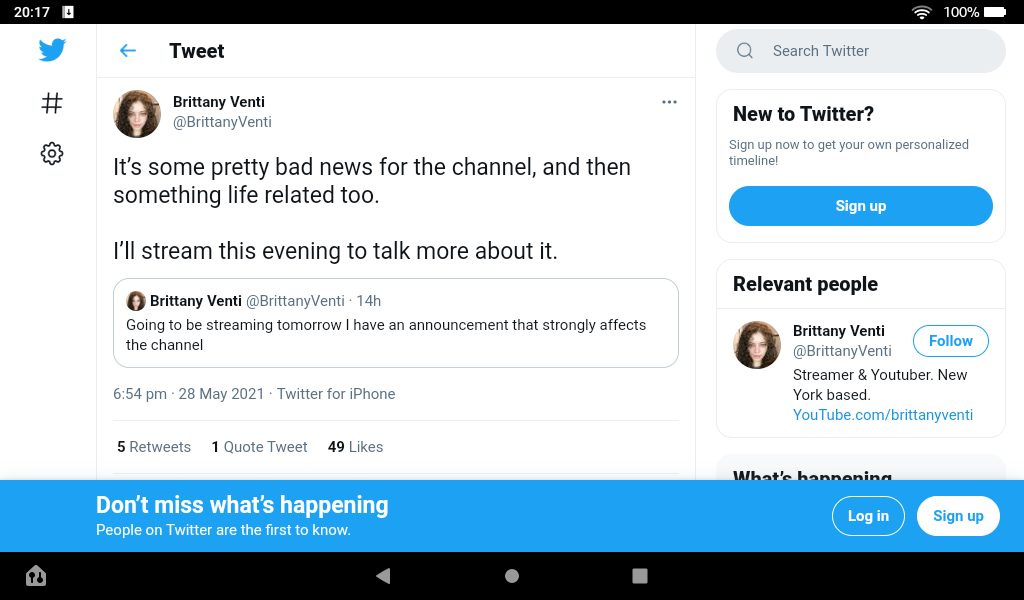Viewport: 1024px width, 600px height.
Task: Tap the Wi-Fi status icon
Action: pos(921,12)
